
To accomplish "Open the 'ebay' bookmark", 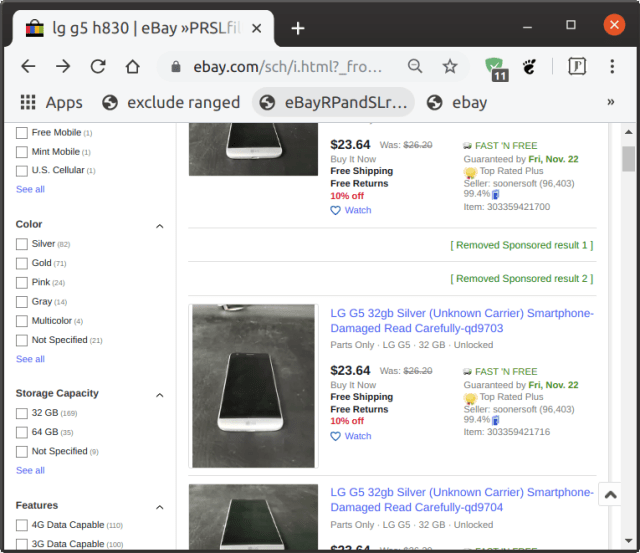I will (457, 102).
